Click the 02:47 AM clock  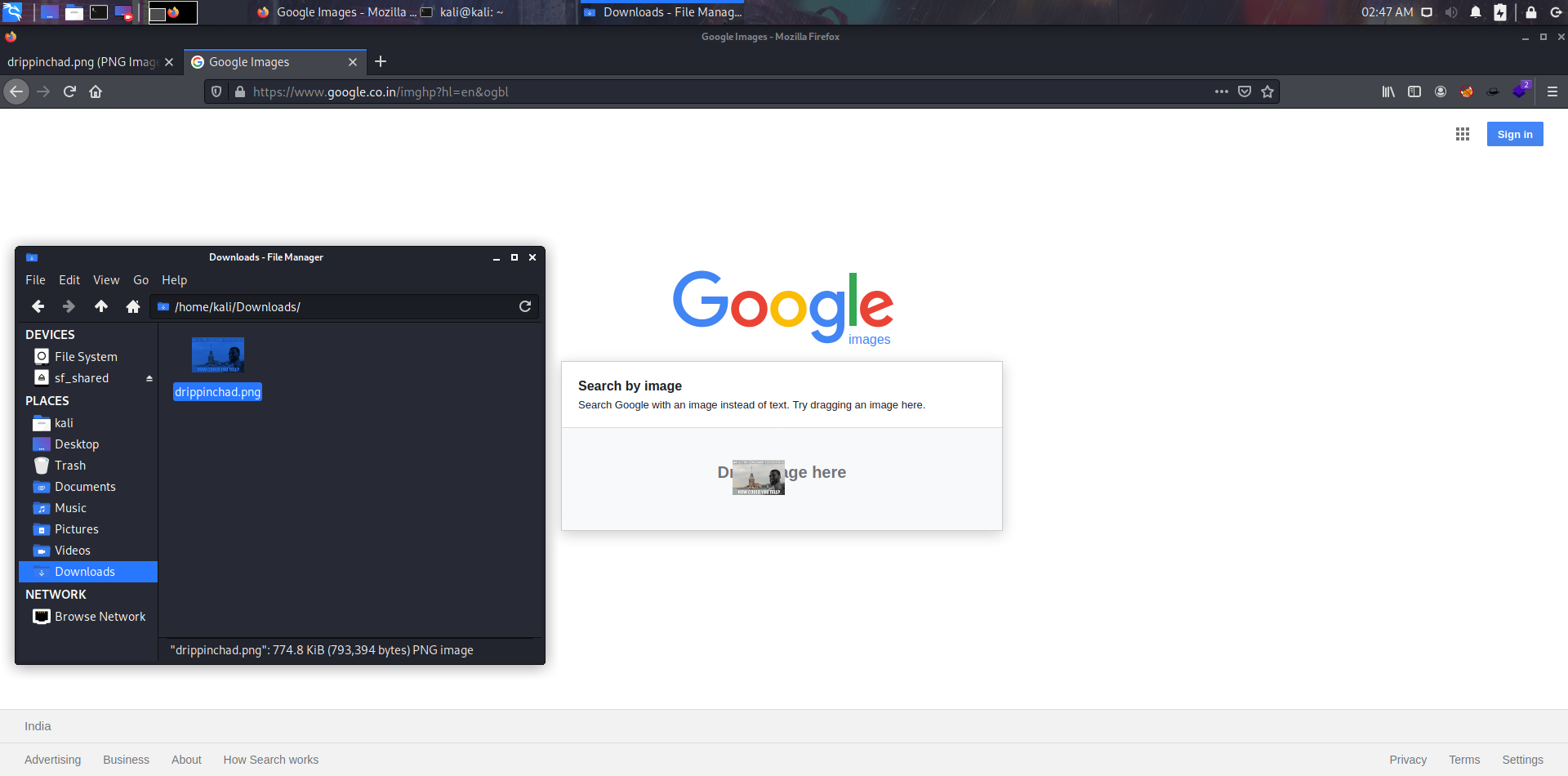click(x=1387, y=12)
